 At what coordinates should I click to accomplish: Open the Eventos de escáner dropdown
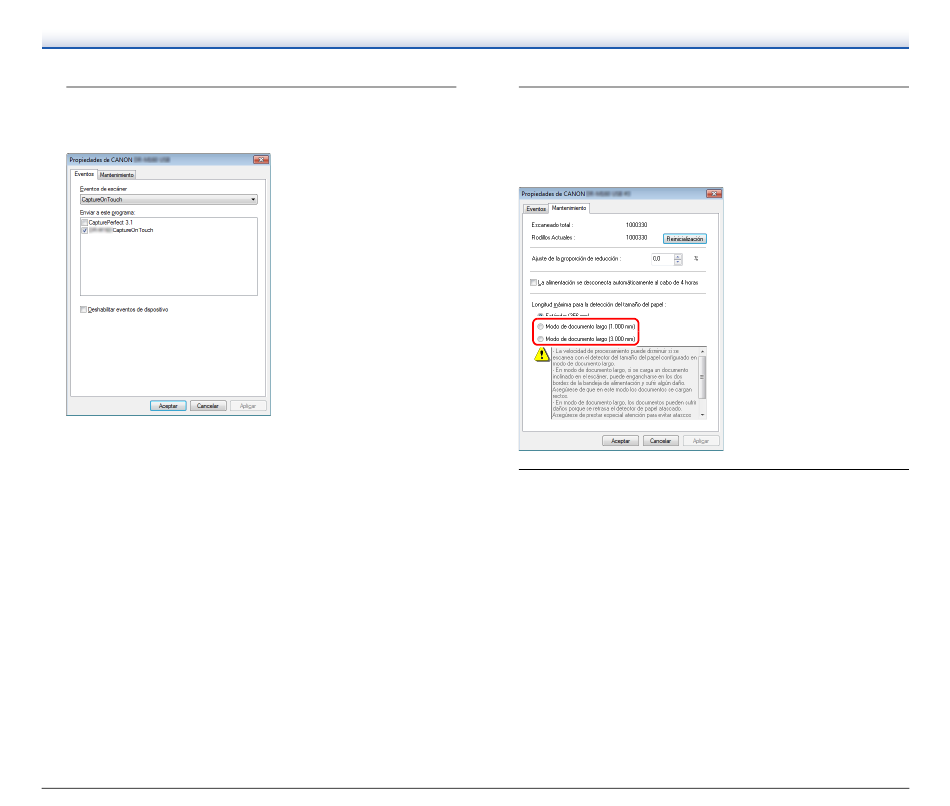168,199
